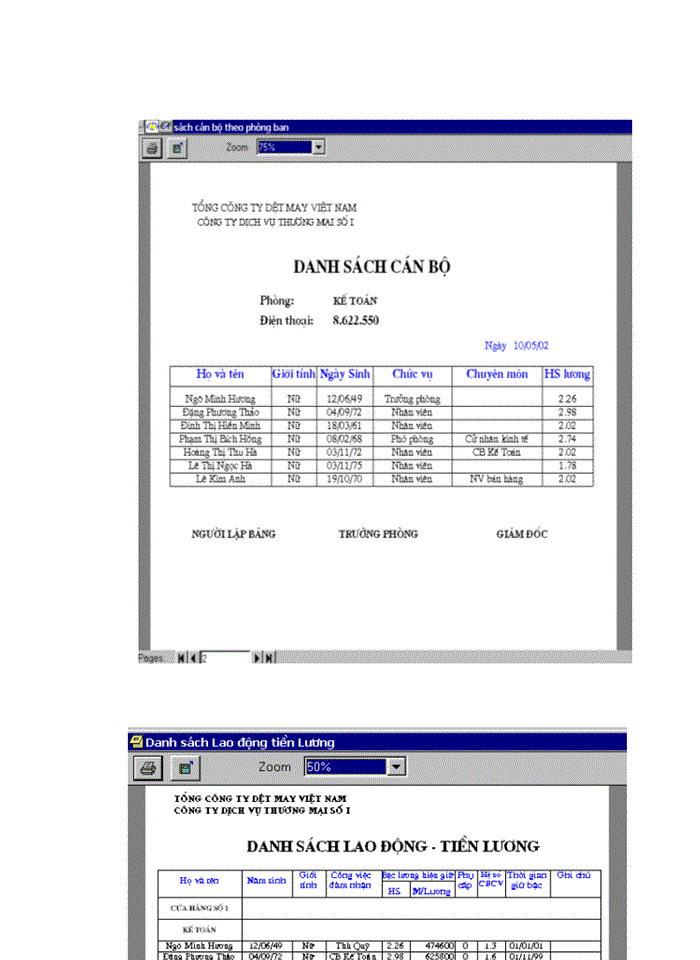Viewport: 700px width, 960px height.
Task: Click the salary amount 474600
Action: (x=440, y=946)
